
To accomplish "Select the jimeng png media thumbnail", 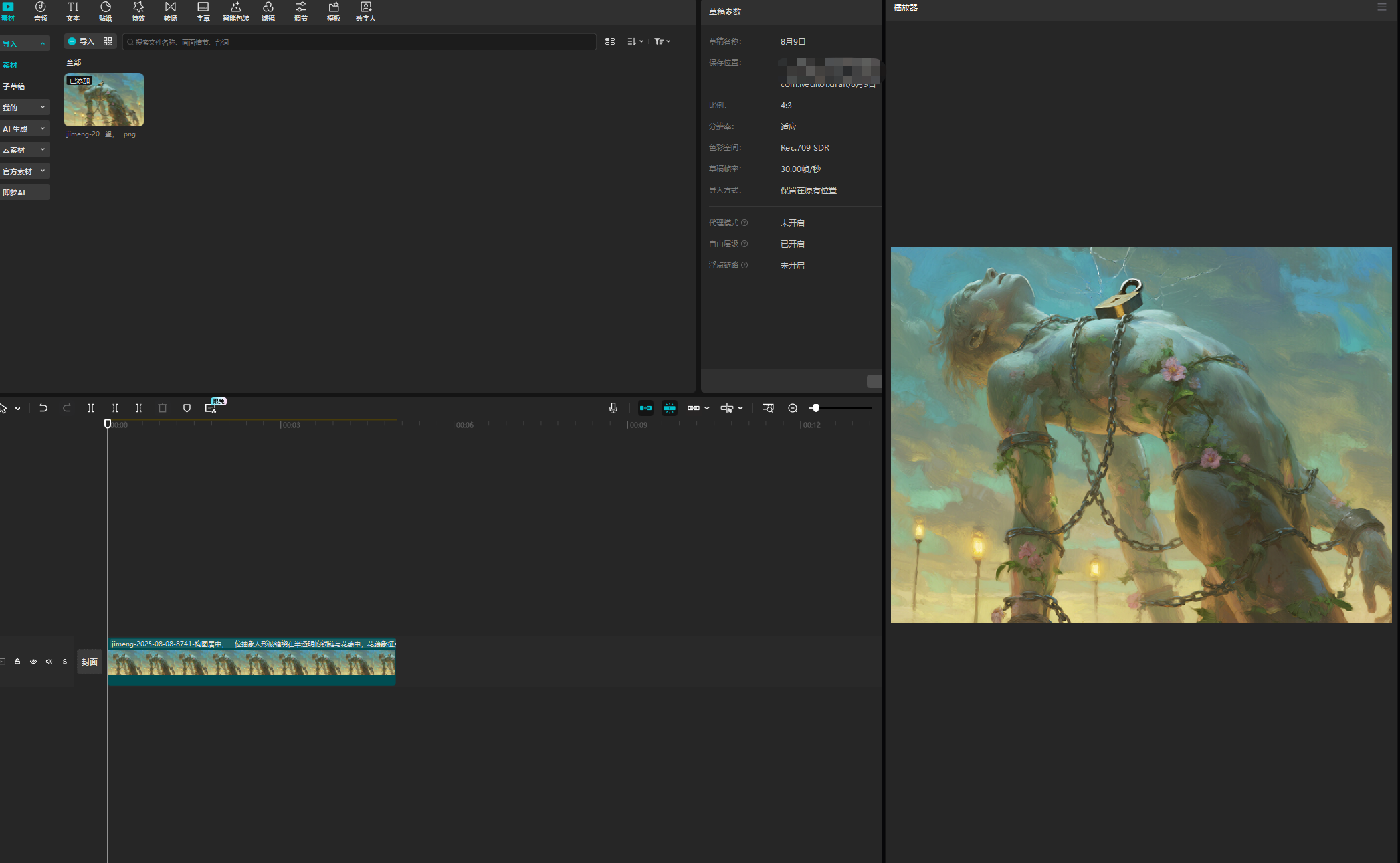I will [x=104, y=100].
